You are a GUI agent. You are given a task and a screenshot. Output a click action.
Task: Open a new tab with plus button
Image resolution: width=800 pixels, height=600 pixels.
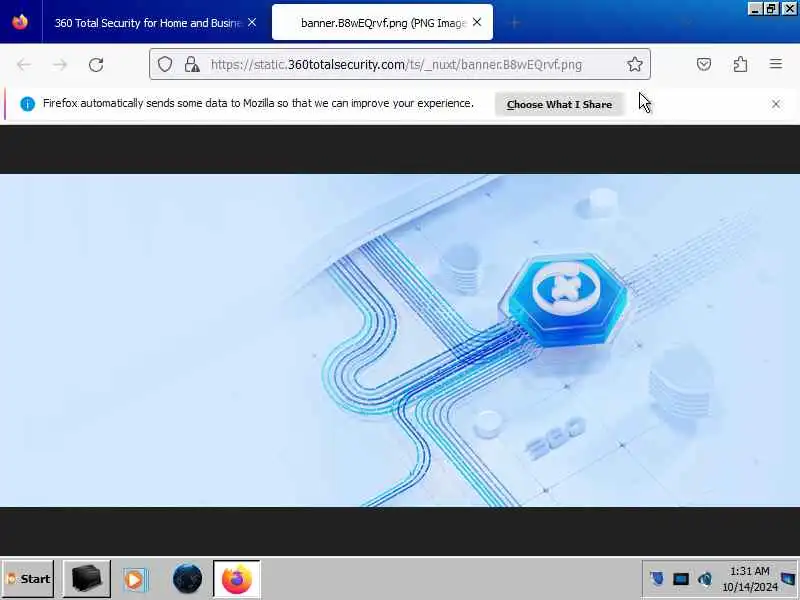[x=515, y=22]
